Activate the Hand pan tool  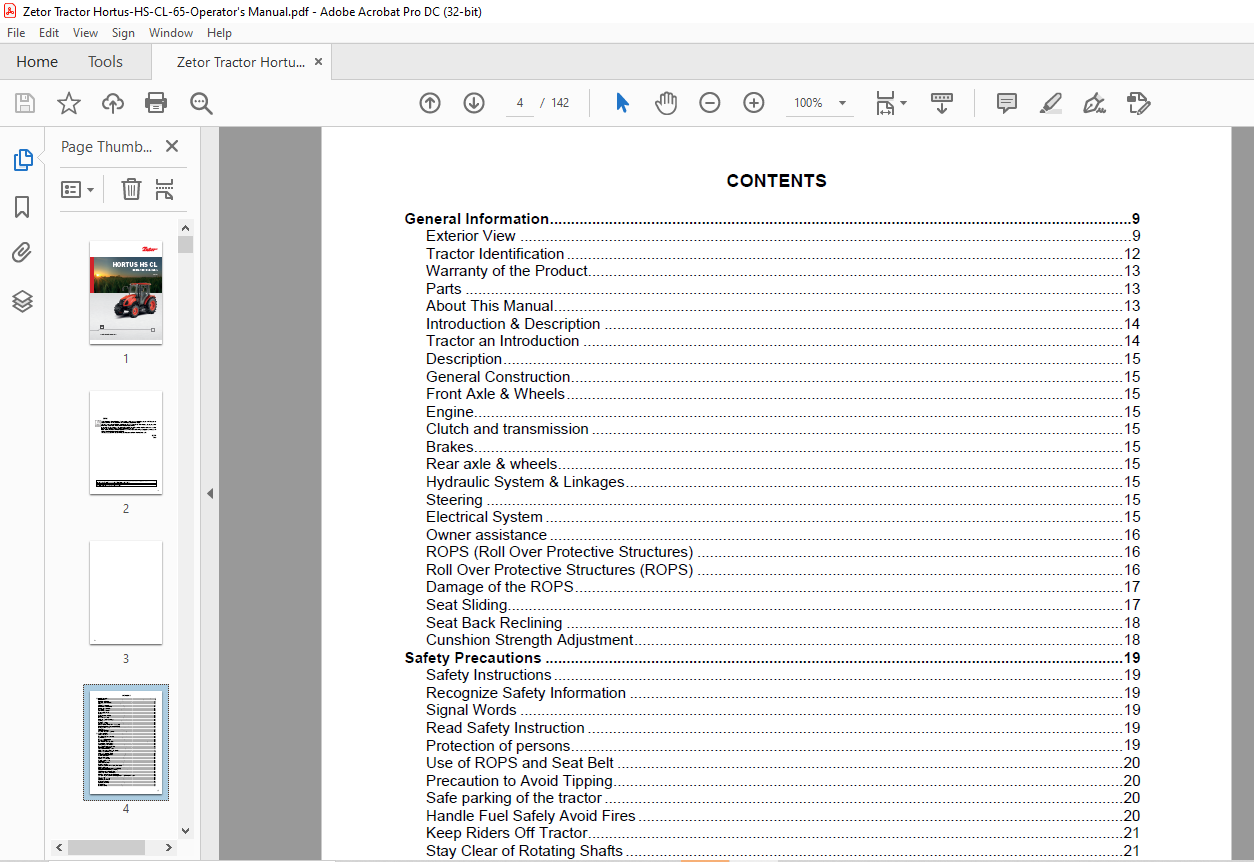pyautogui.click(x=666, y=103)
